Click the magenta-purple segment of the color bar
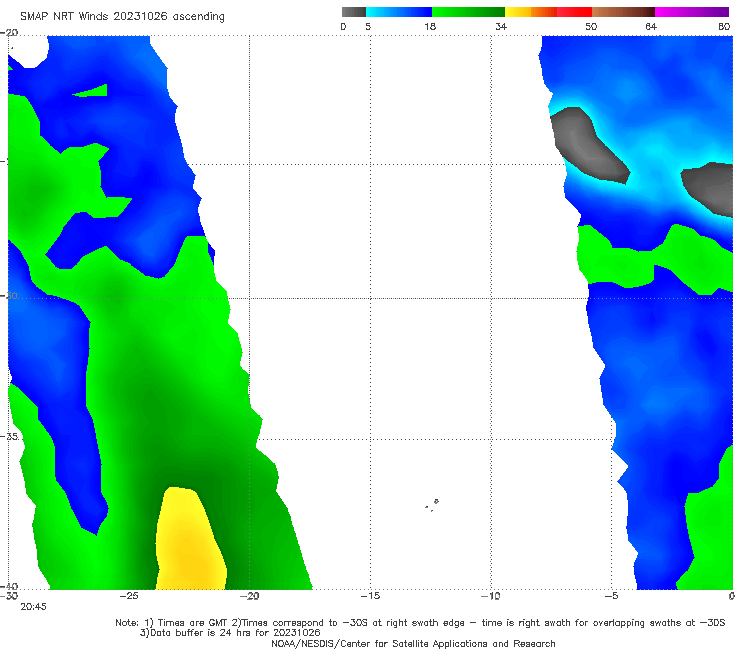Image resolution: width=740 pixels, height=650 pixels. (x=692, y=12)
